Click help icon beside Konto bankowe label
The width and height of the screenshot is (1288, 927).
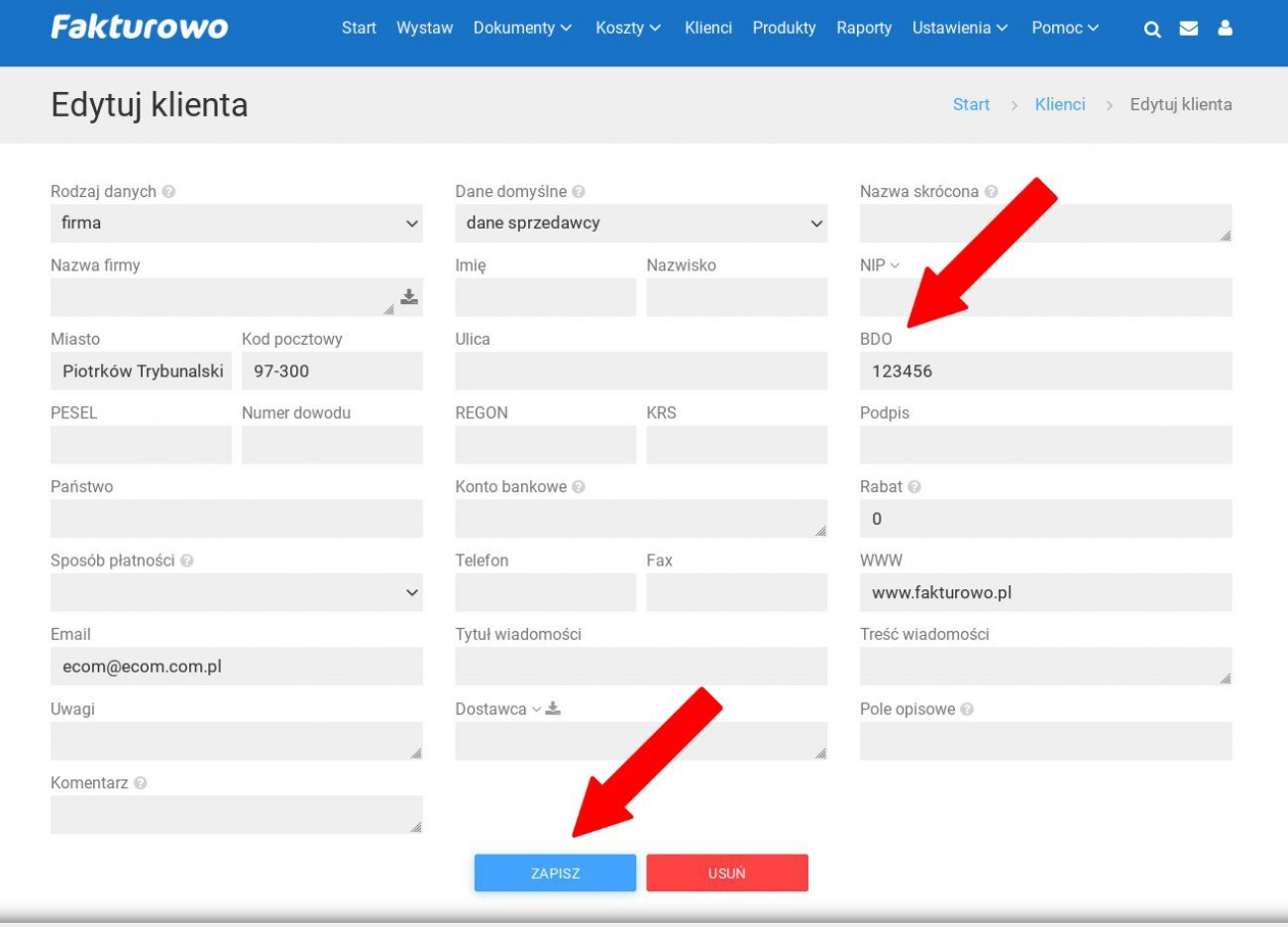(x=579, y=487)
